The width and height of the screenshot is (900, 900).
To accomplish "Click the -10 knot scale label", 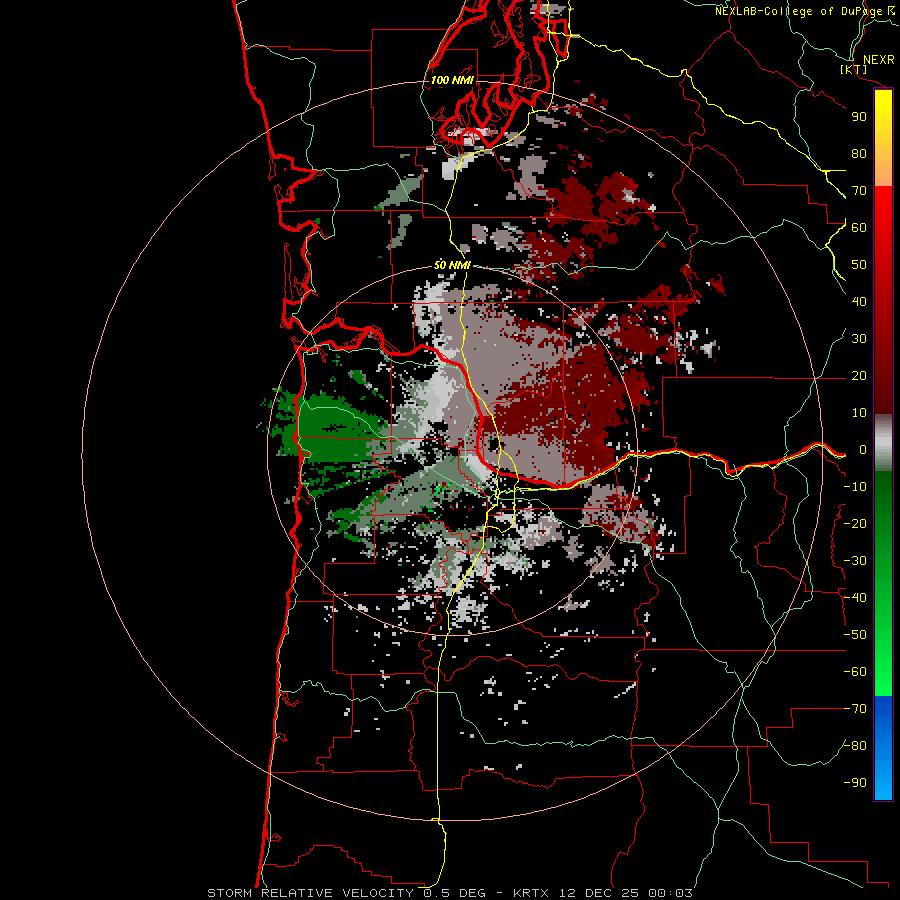I will pyautogui.click(x=855, y=487).
